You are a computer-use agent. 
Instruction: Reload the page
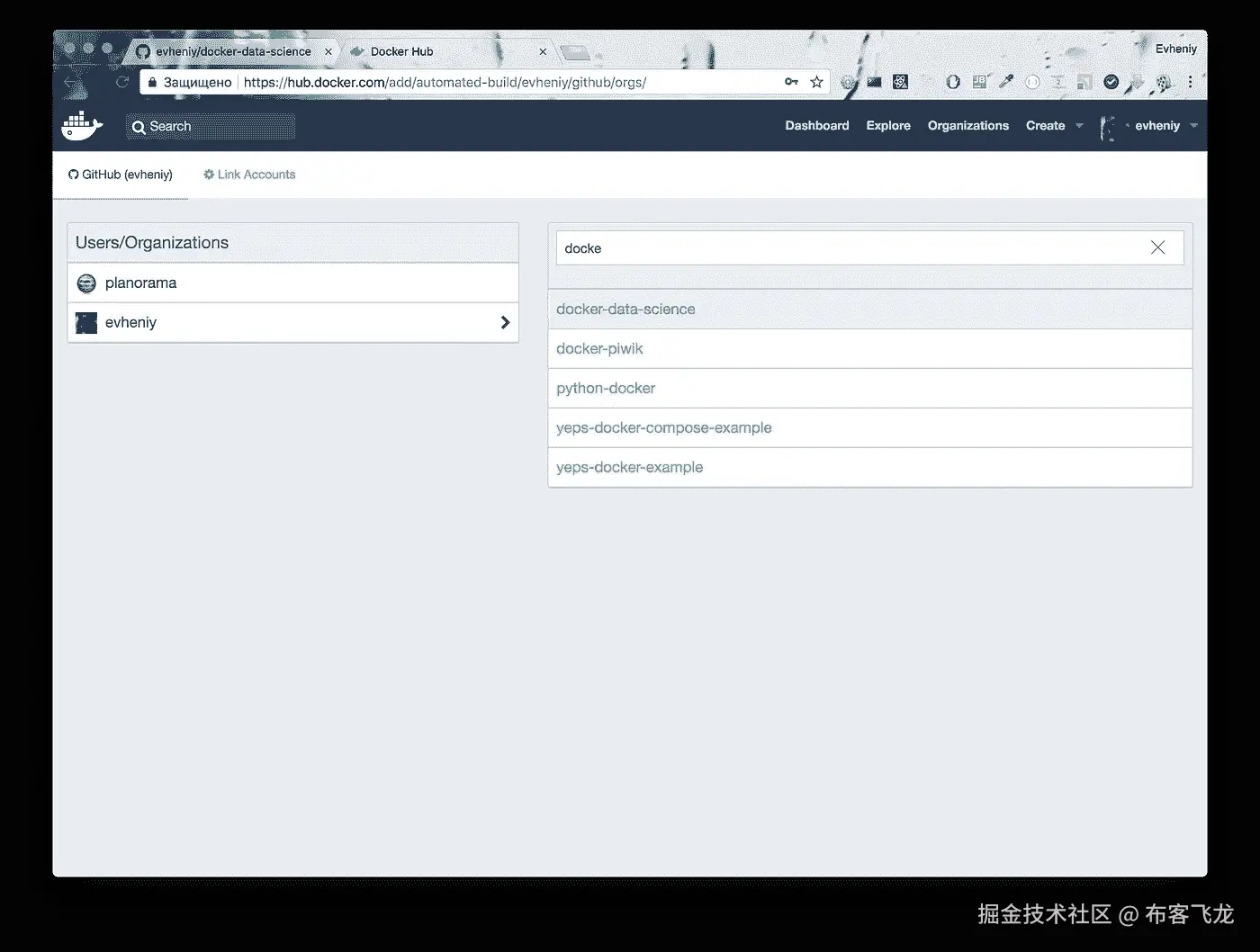coord(122,82)
